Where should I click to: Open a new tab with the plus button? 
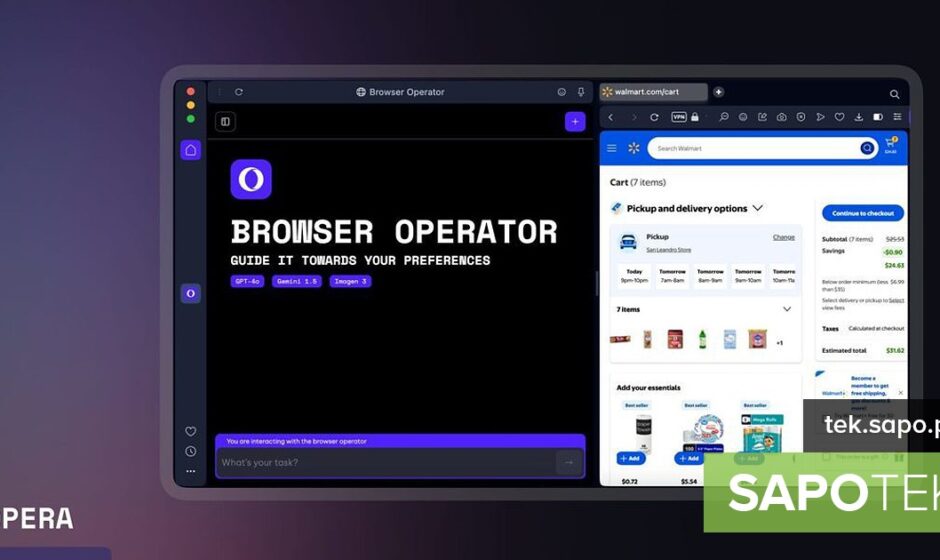[718, 92]
